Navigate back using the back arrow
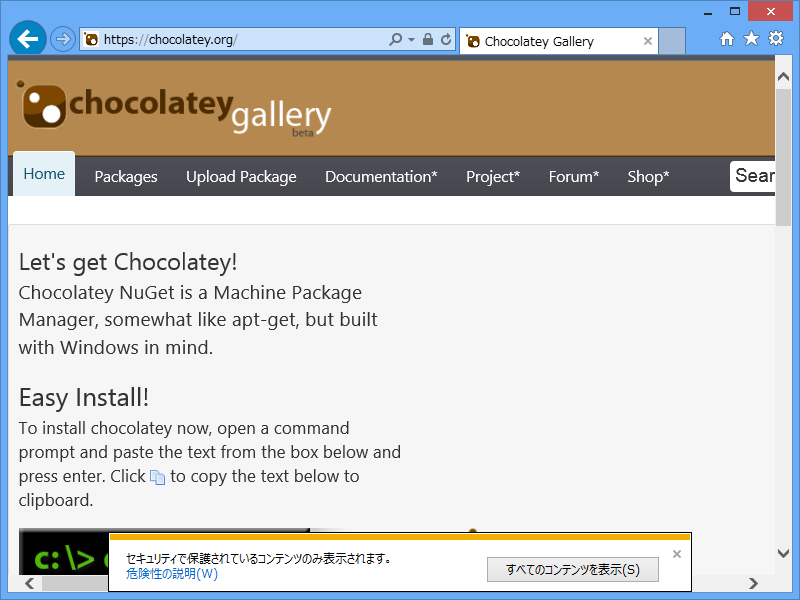 [x=27, y=38]
